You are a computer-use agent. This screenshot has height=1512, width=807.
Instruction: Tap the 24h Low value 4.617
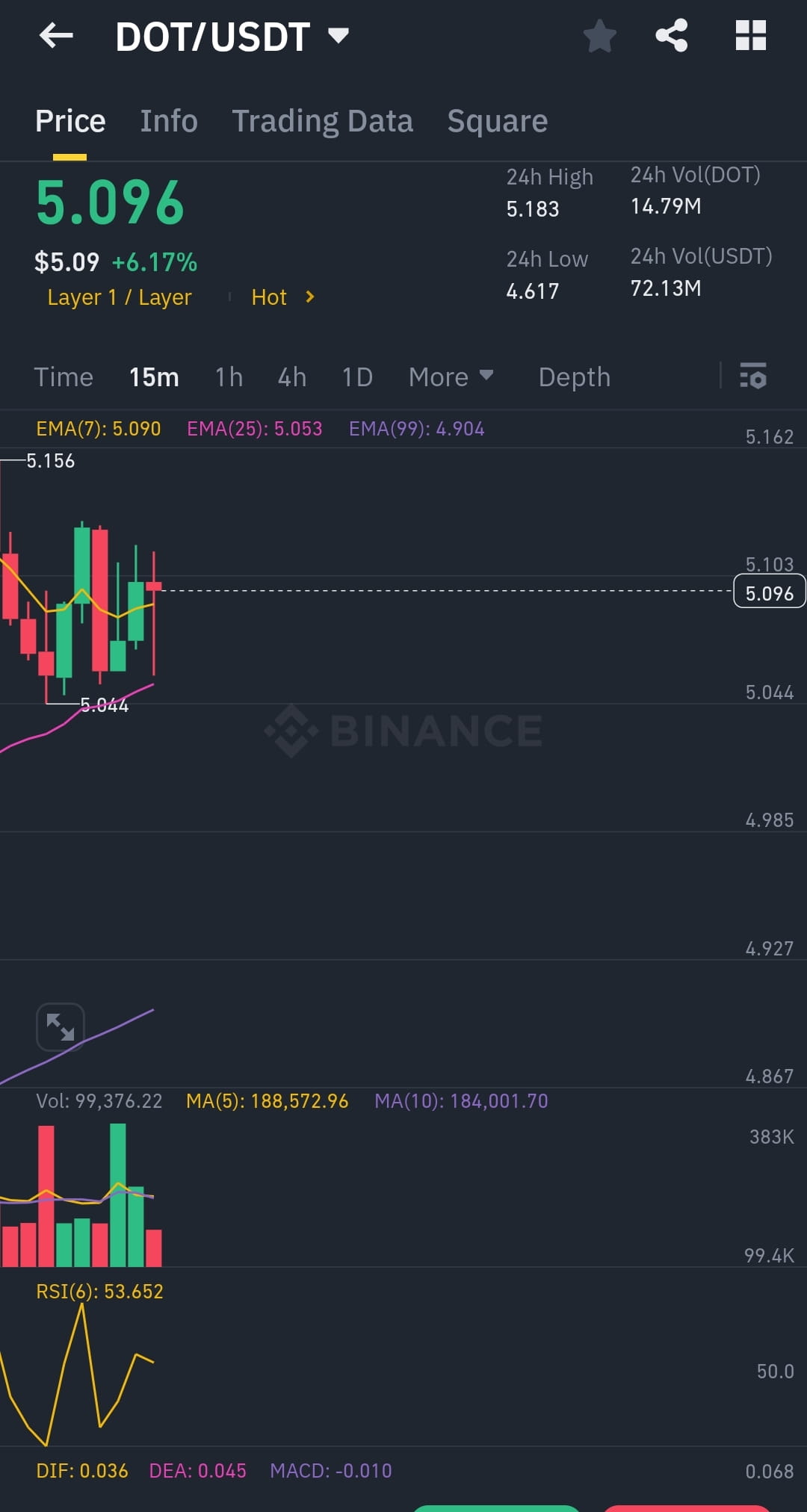point(533,291)
